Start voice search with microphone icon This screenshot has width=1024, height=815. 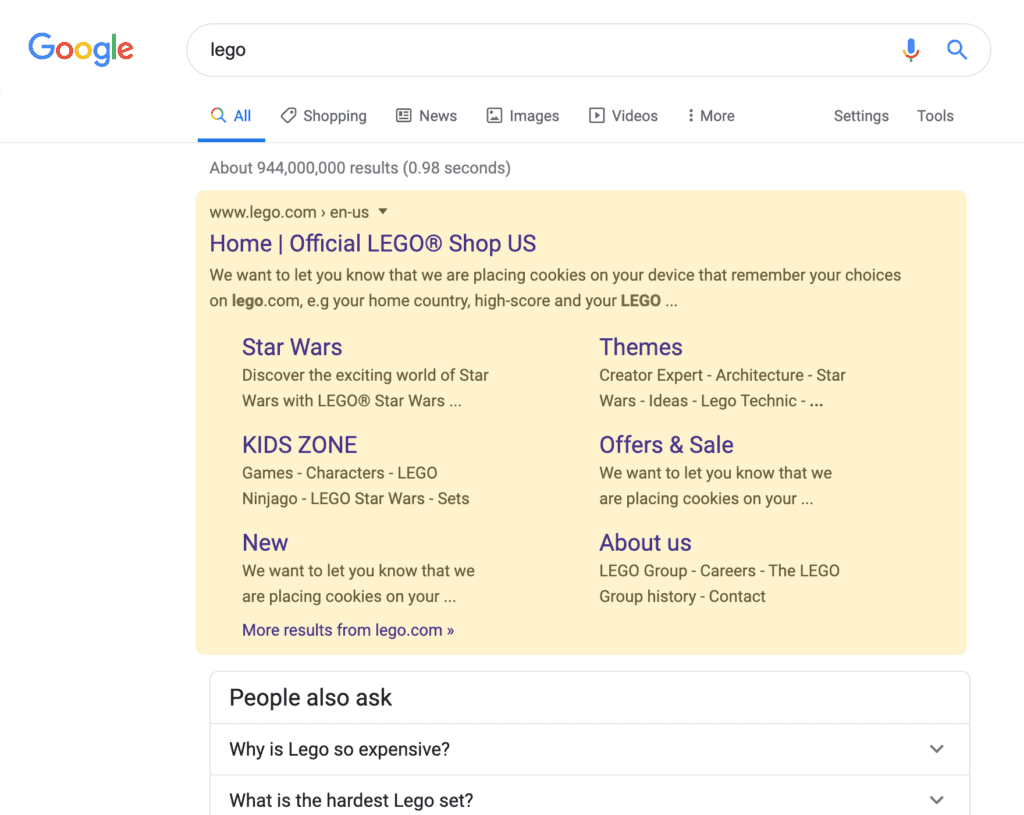coord(911,50)
